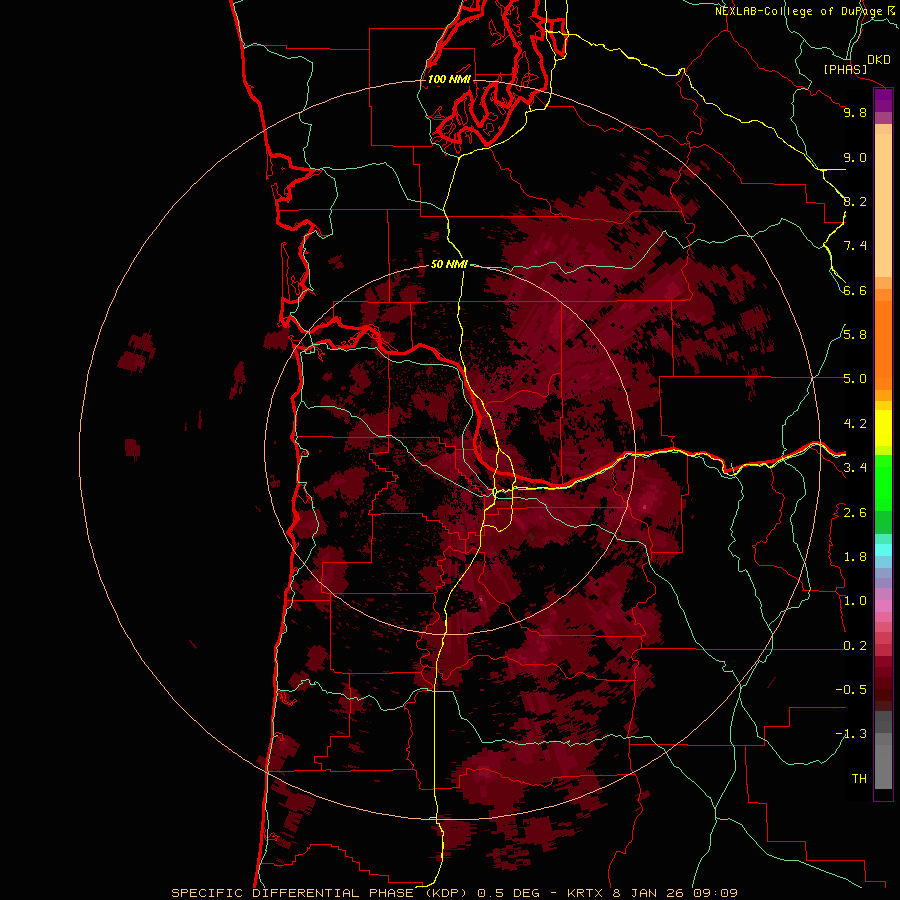Screen dimensions: 900x900
Task: Click the 6.6 scale value
Action: click(x=855, y=290)
